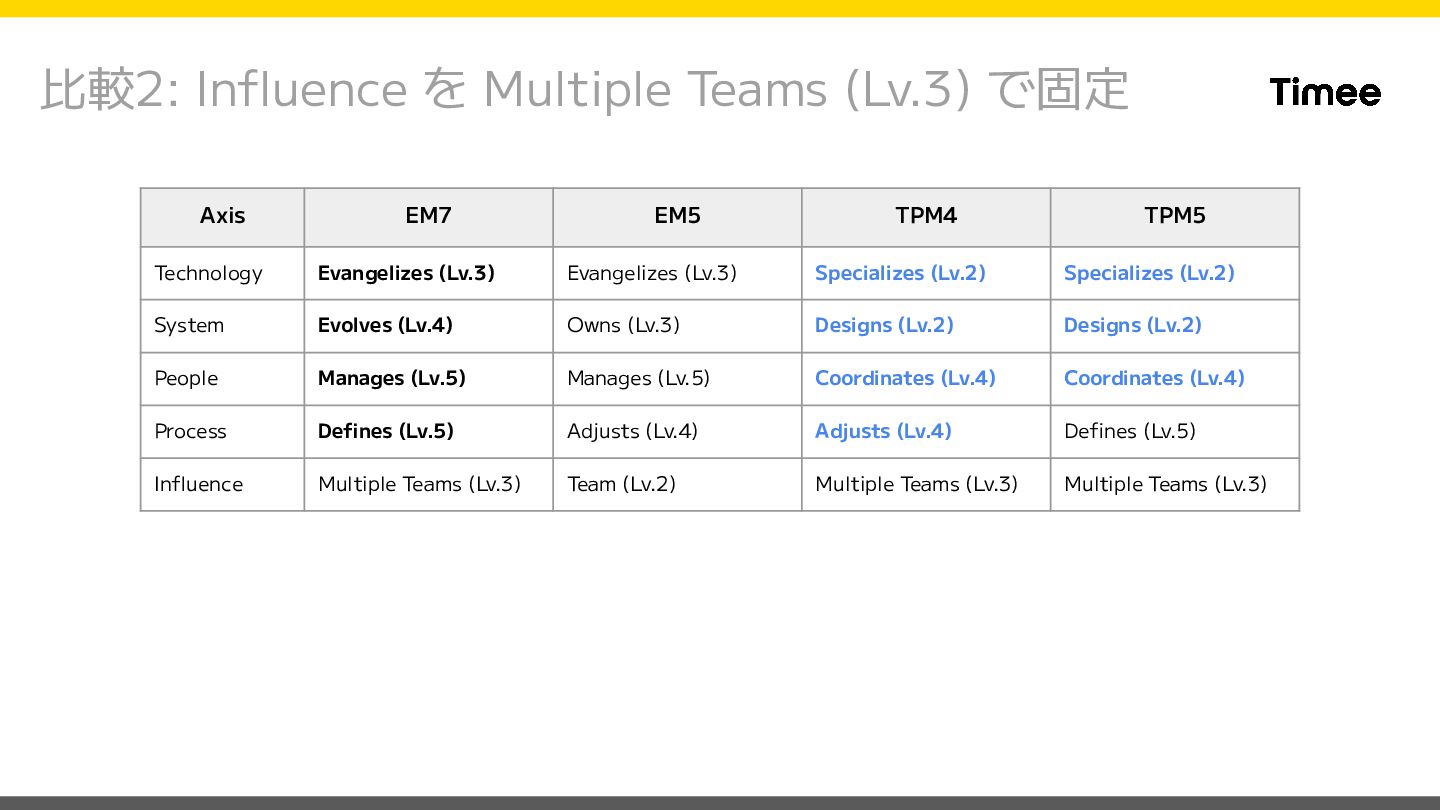The height and width of the screenshot is (810, 1440).
Task: Click blue Specializes (Lv.2) under TPM4
Action: coord(900,273)
